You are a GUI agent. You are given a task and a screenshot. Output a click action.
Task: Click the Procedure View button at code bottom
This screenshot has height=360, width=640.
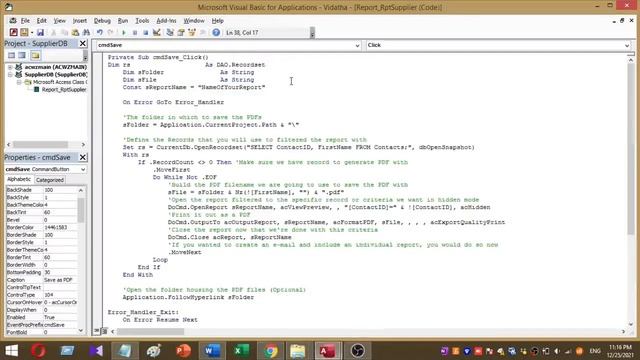pos(97,331)
